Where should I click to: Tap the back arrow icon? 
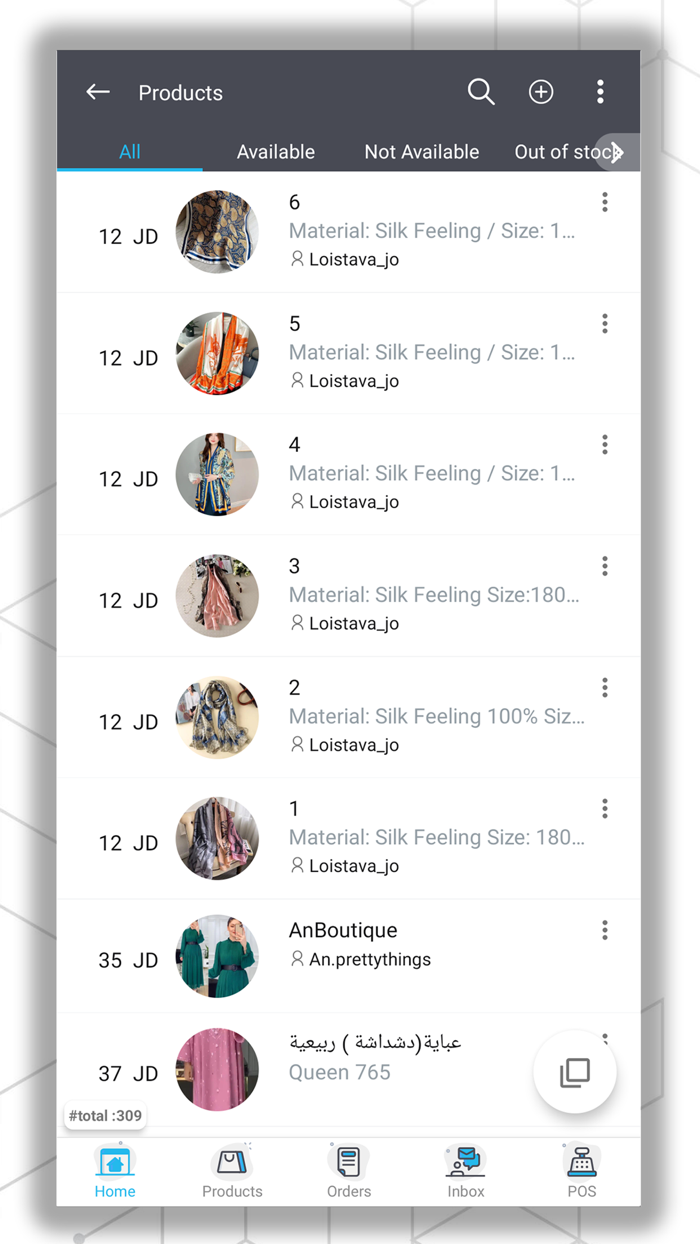[98, 93]
